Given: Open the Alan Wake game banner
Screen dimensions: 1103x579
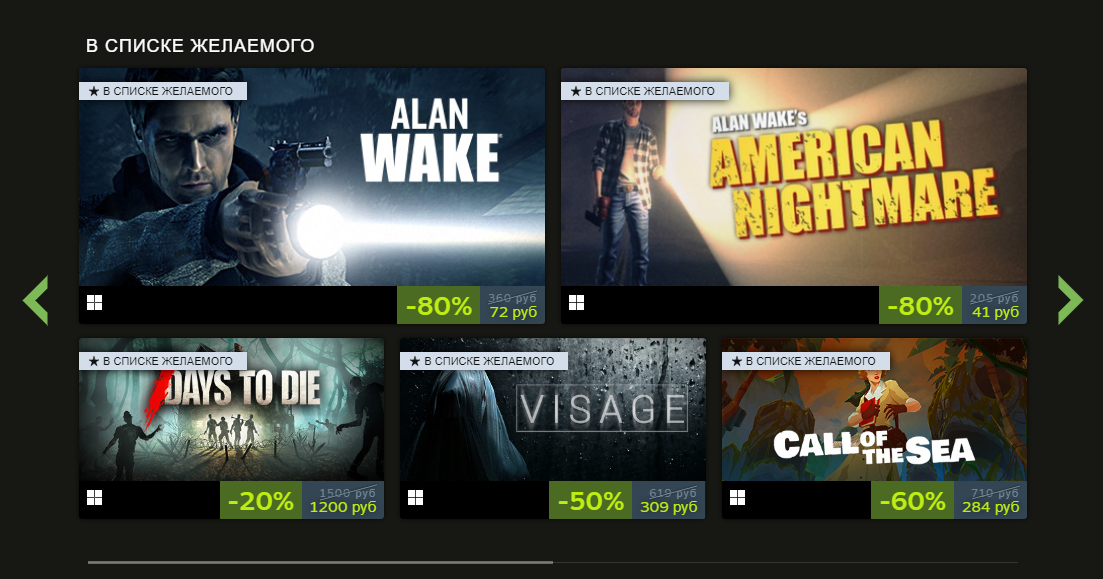Looking at the screenshot, I should point(312,177).
